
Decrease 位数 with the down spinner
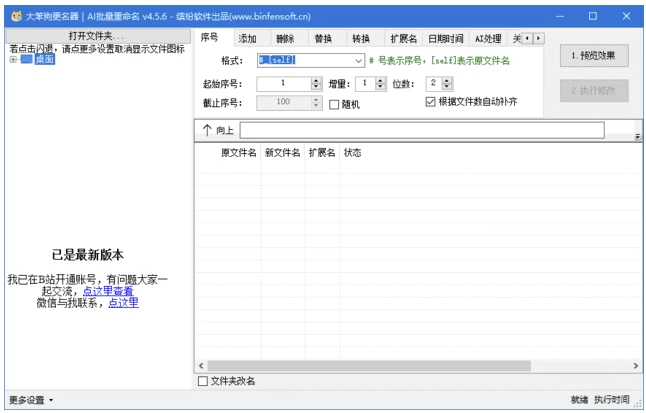click(x=448, y=88)
